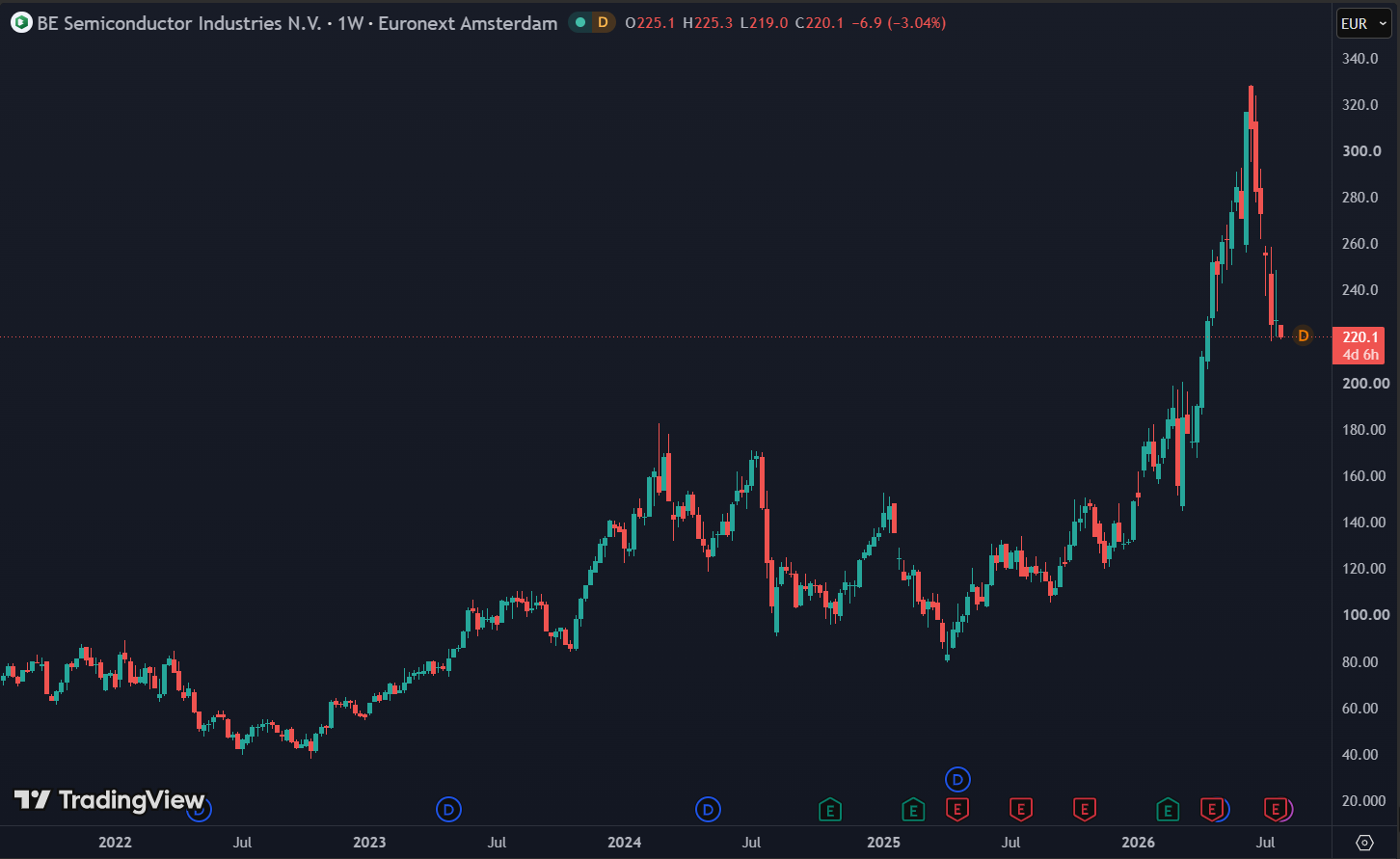1400x859 pixels.
Task: Click the 20.000 price axis label
Action: (1366, 801)
